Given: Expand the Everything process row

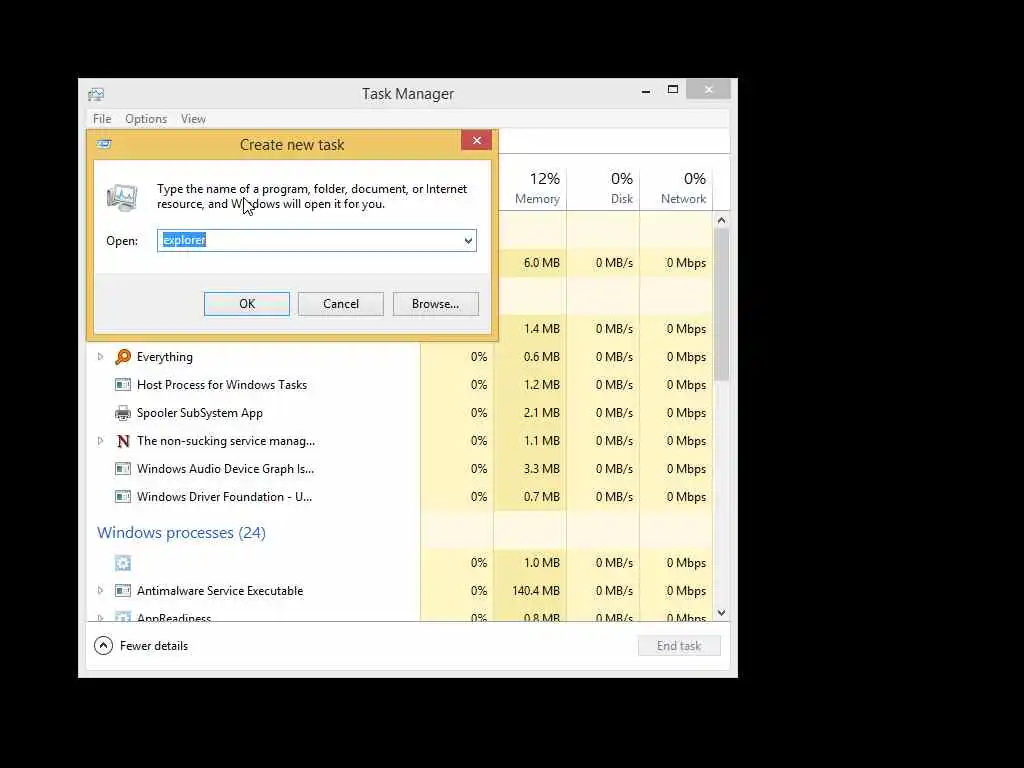Looking at the screenshot, I should [x=101, y=357].
